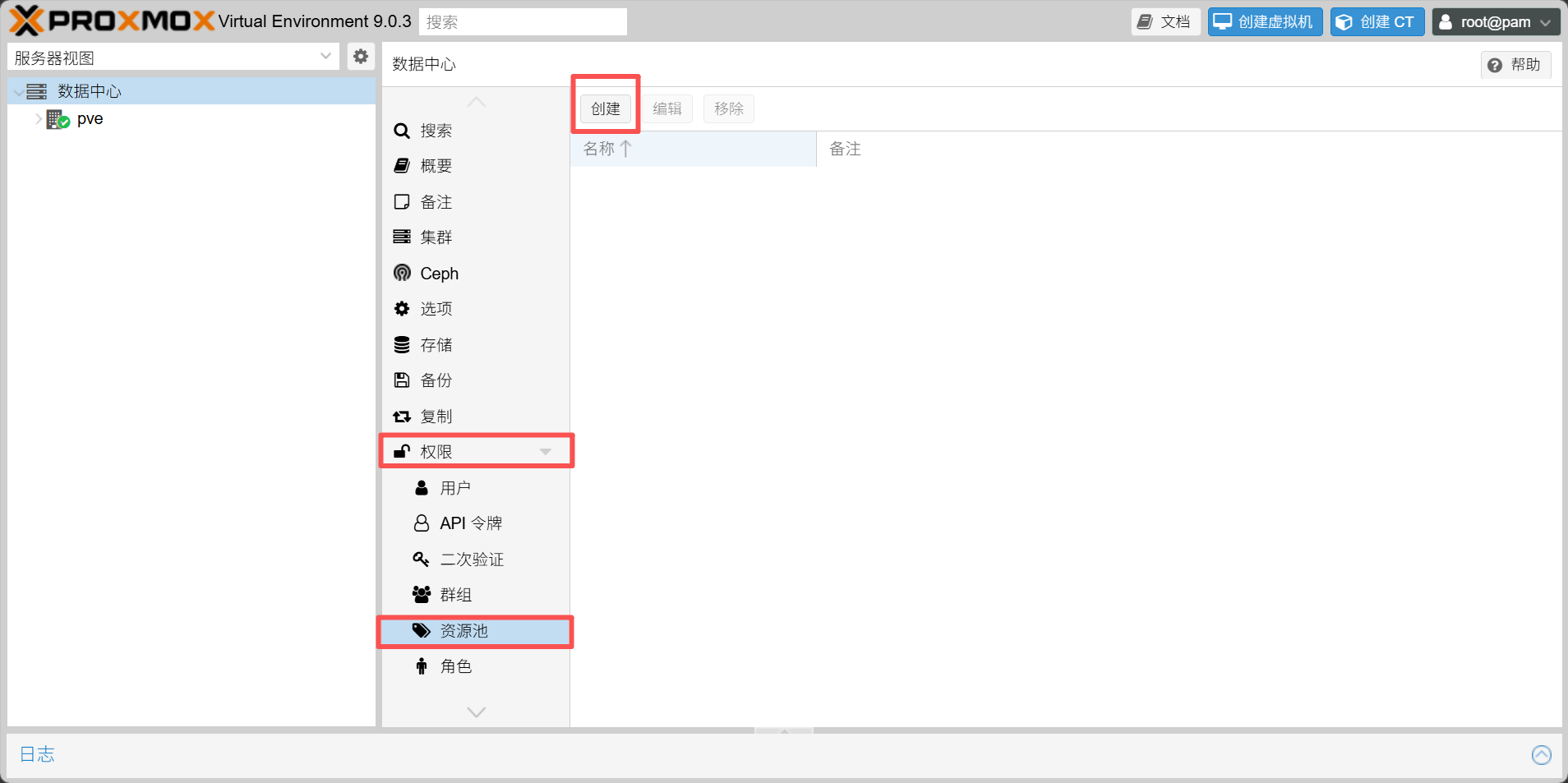This screenshot has height=783, width=1568.
Task: Collapse the 权限 permissions submenu arrow
Action: click(x=545, y=451)
